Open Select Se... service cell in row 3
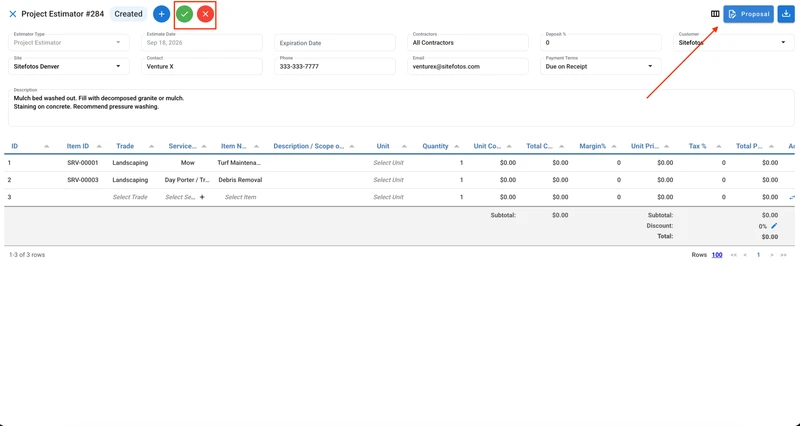 [180, 197]
